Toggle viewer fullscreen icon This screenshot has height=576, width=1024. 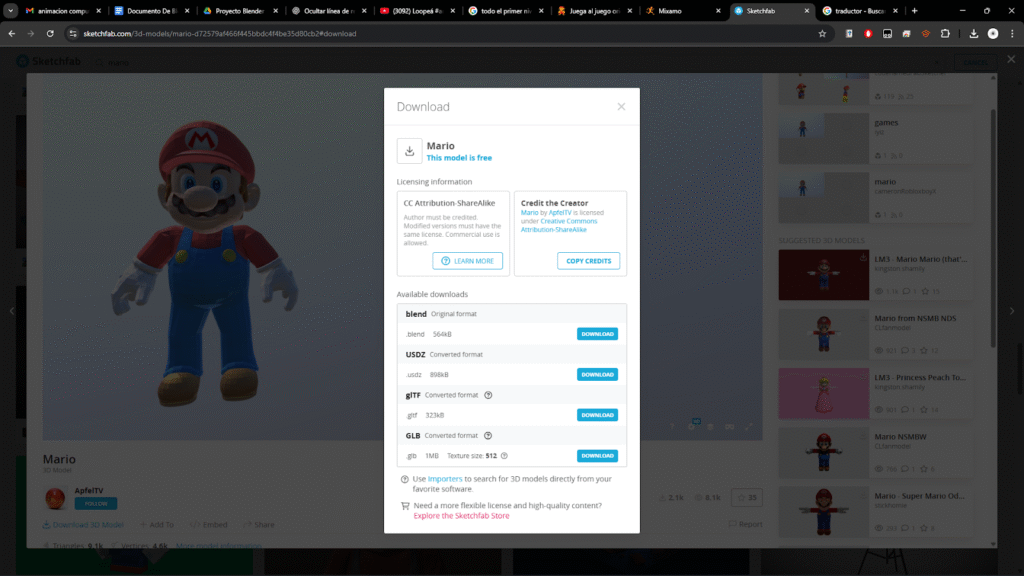tap(749, 426)
